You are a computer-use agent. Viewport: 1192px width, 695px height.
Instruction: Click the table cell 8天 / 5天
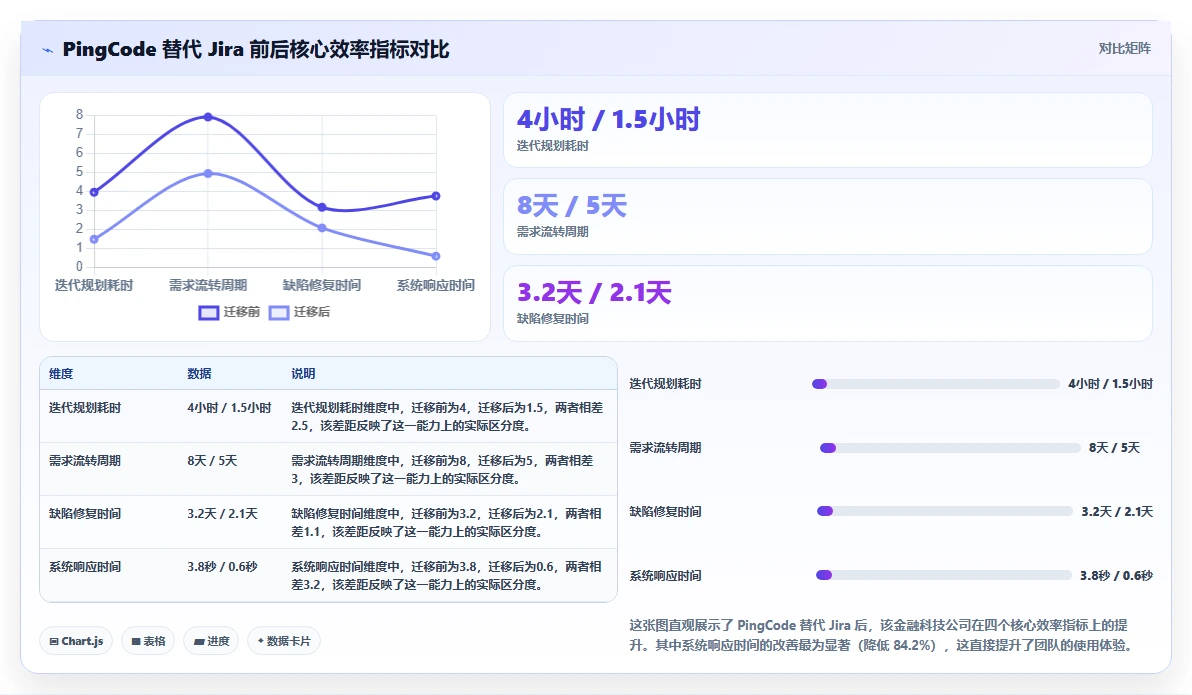[212, 461]
